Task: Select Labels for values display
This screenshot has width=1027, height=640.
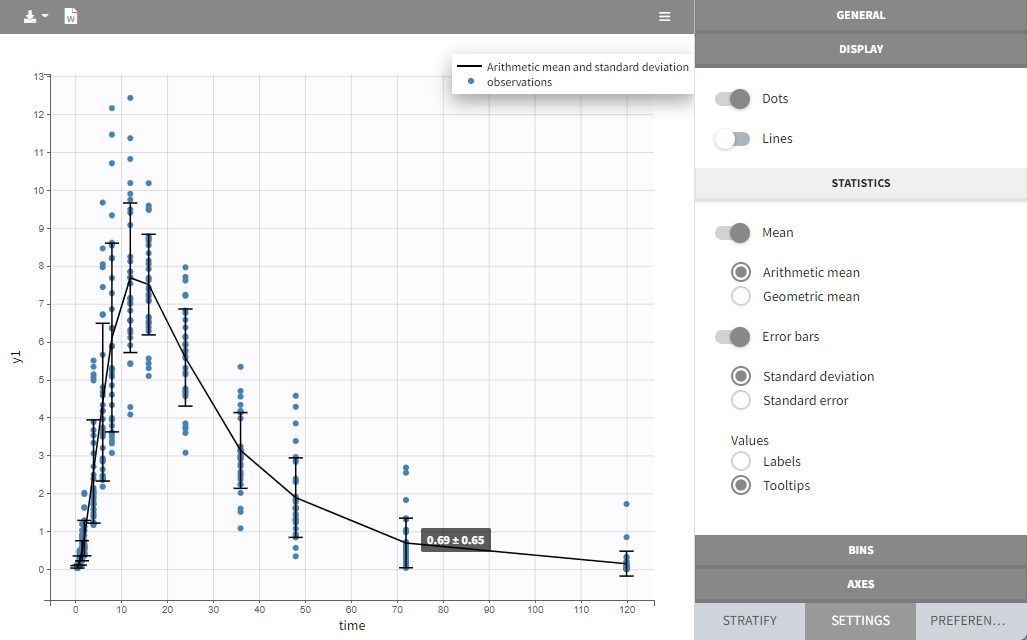Action: pyautogui.click(x=741, y=461)
